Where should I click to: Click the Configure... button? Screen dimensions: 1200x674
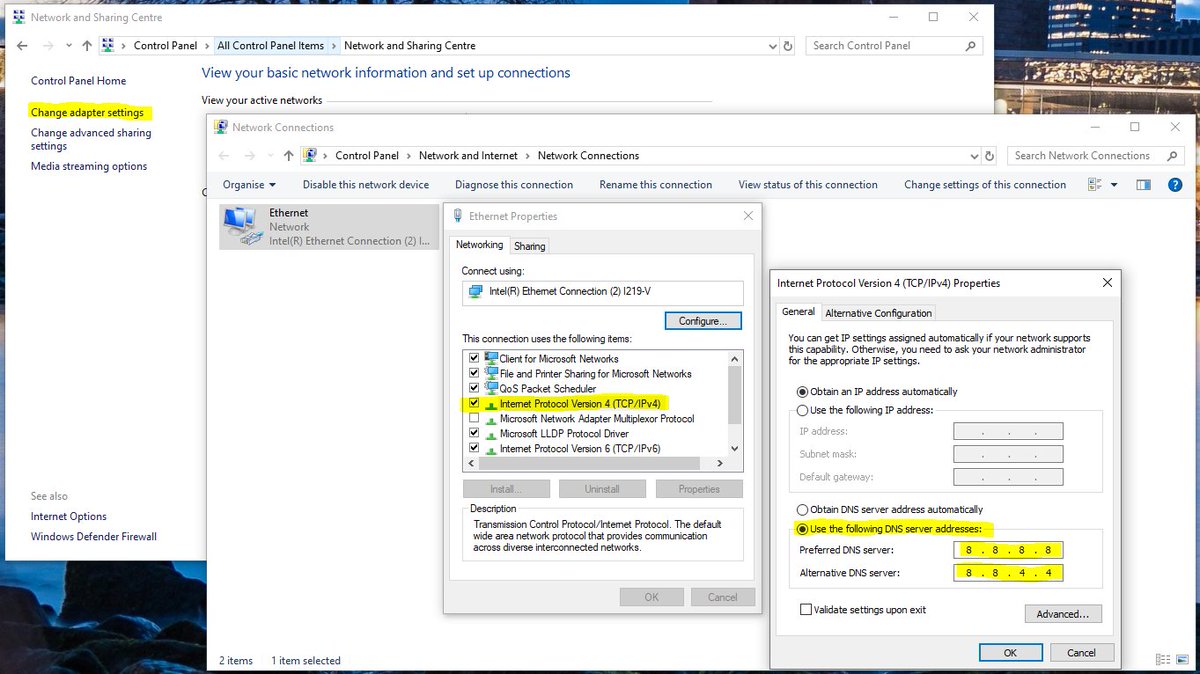click(703, 321)
